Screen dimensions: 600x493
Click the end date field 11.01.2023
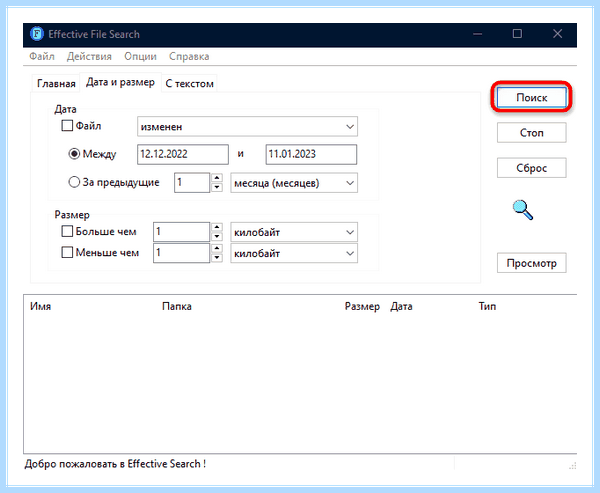click(x=311, y=154)
